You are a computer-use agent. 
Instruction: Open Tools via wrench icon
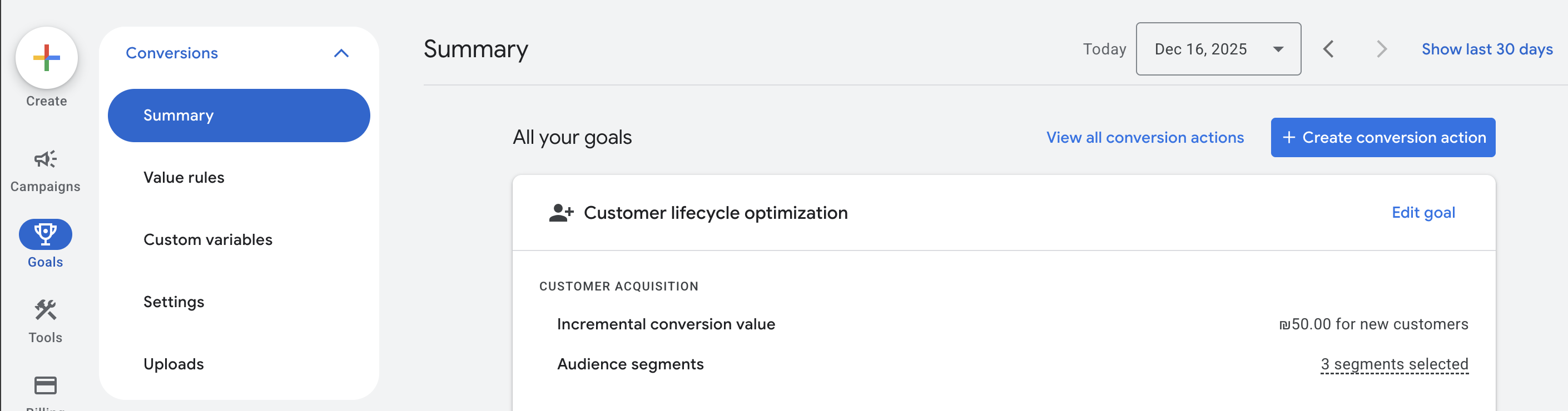pyautogui.click(x=46, y=310)
